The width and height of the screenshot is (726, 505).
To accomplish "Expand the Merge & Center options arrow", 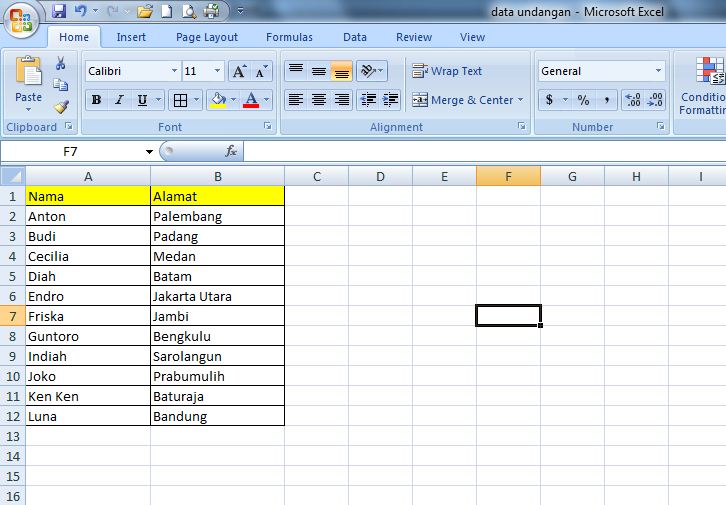I will point(520,100).
